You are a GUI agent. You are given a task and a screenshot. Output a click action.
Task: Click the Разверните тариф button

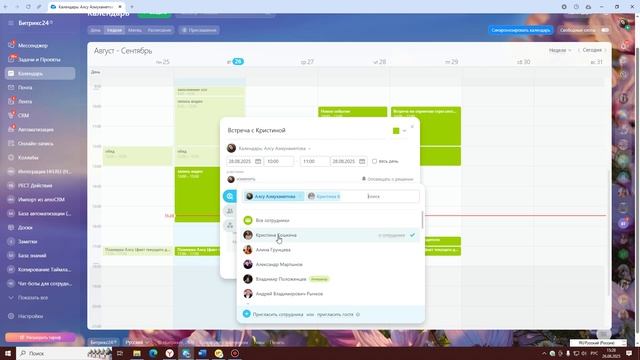[40, 338]
